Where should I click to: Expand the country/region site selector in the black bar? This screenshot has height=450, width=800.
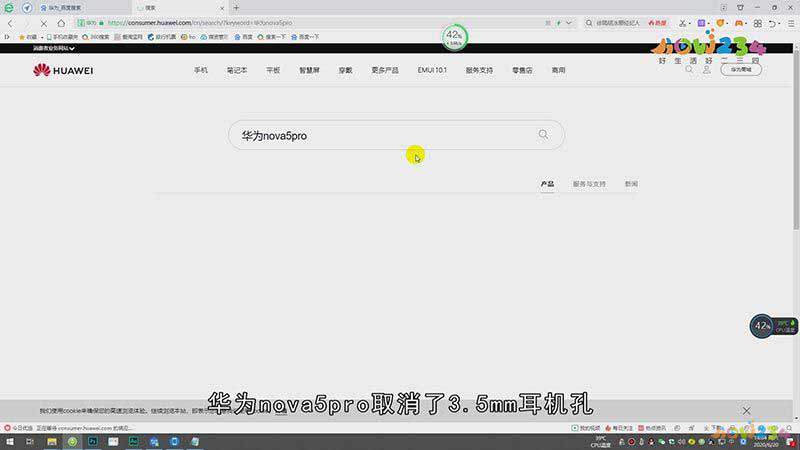[x=54, y=48]
